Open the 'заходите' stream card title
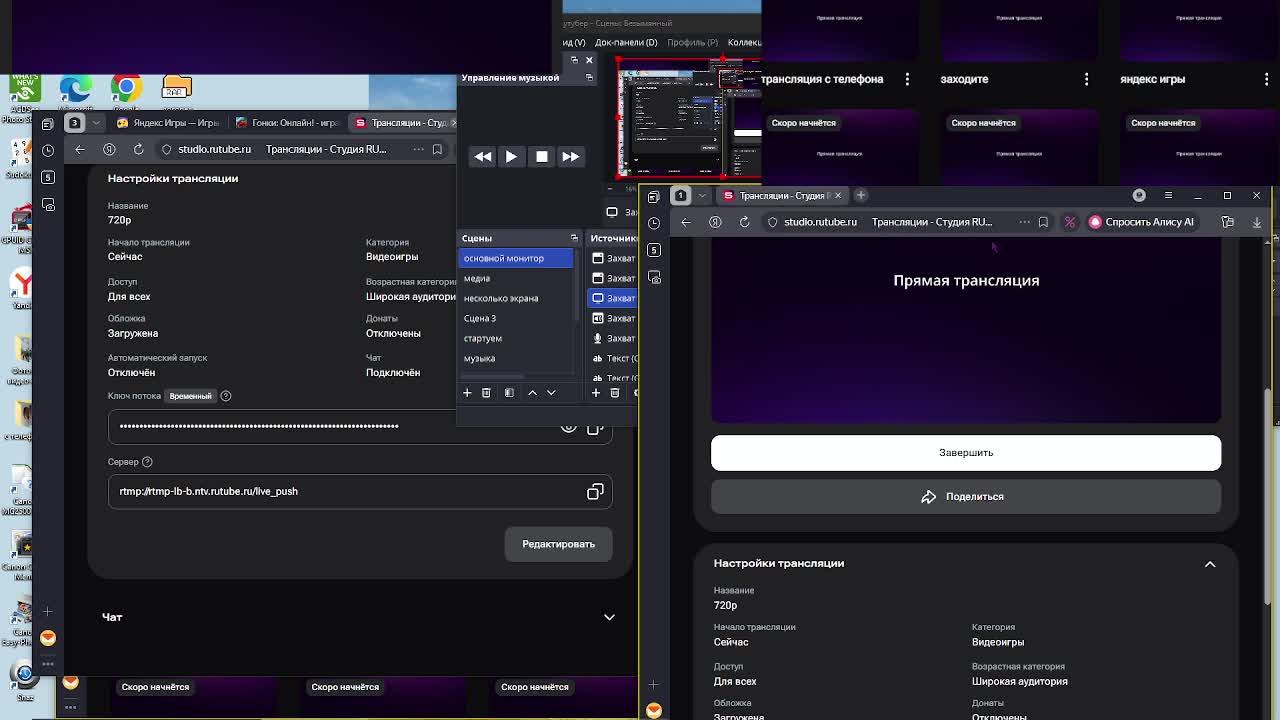This screenshot has width=1280, height=720. 964,79
